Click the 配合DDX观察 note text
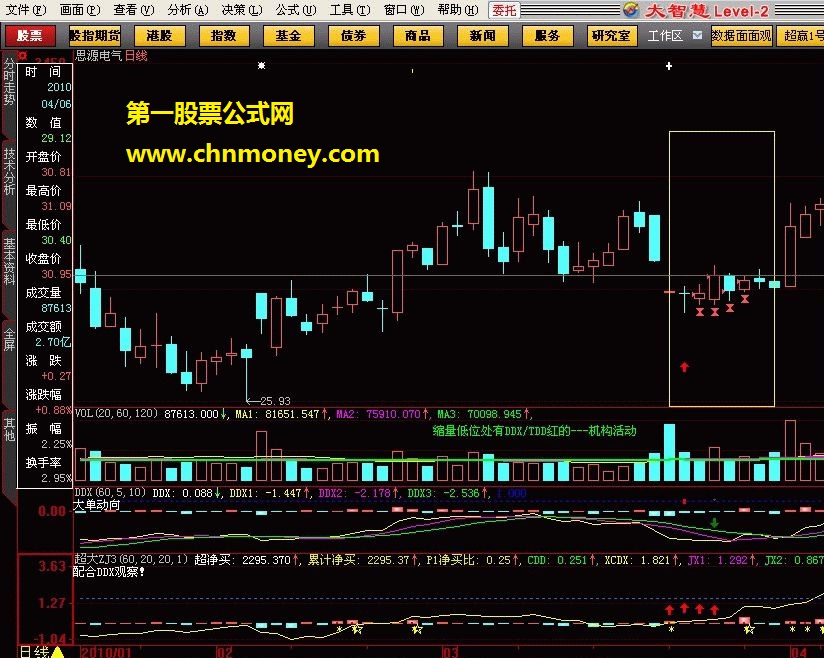824x658 pixels. 109,572
